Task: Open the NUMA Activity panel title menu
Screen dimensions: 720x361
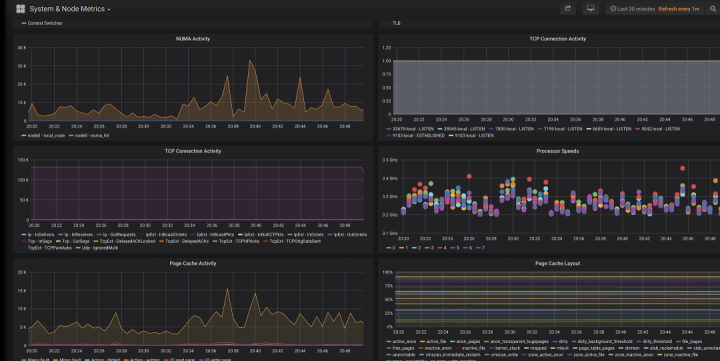Action: (193, 39)
